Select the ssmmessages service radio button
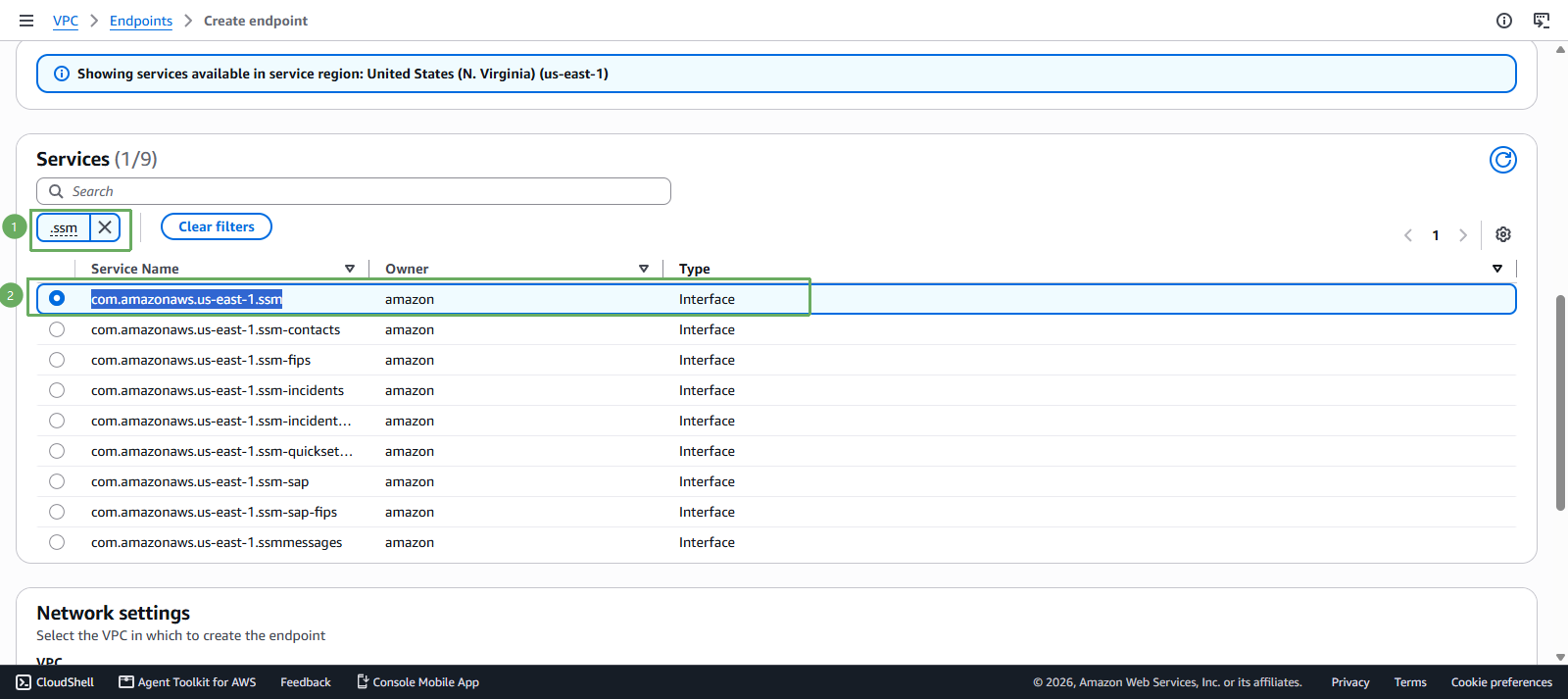Image resolution: width=1568 pixels, height=699 pixels. tap(57, 542)
